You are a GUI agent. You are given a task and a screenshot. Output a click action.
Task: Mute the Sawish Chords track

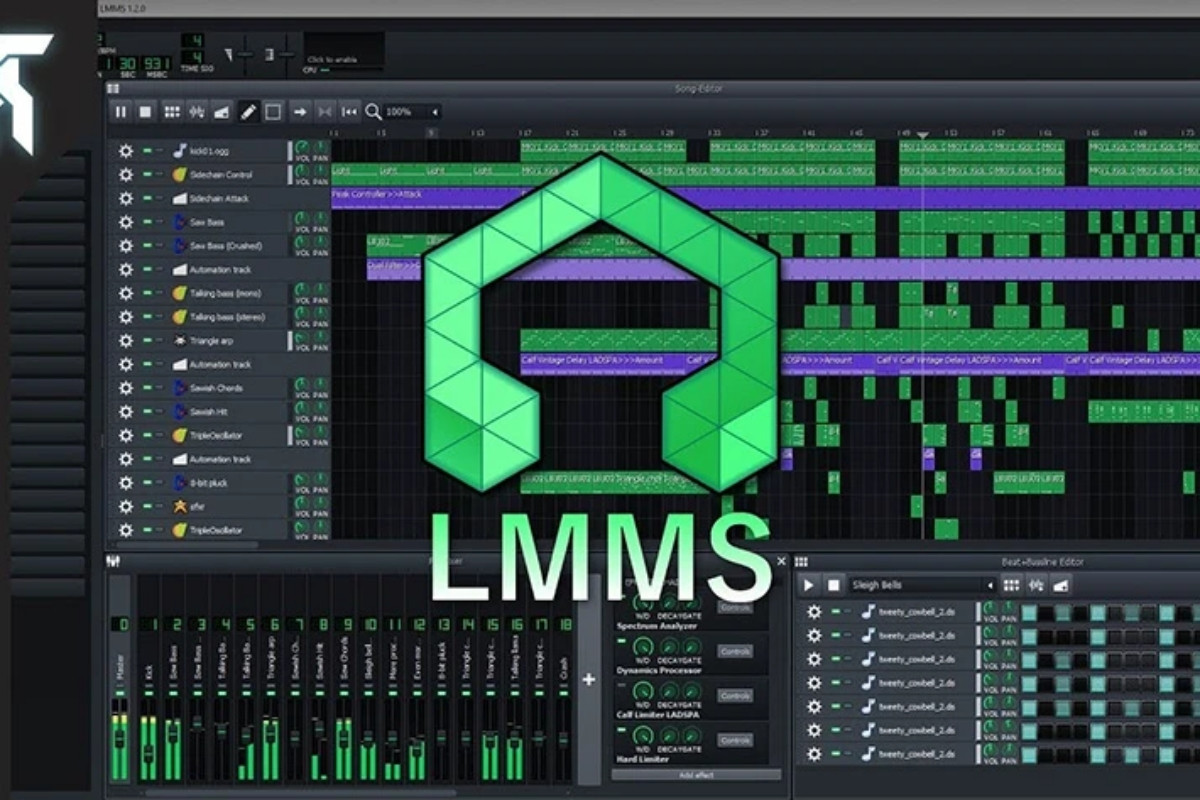coord(147,388)
